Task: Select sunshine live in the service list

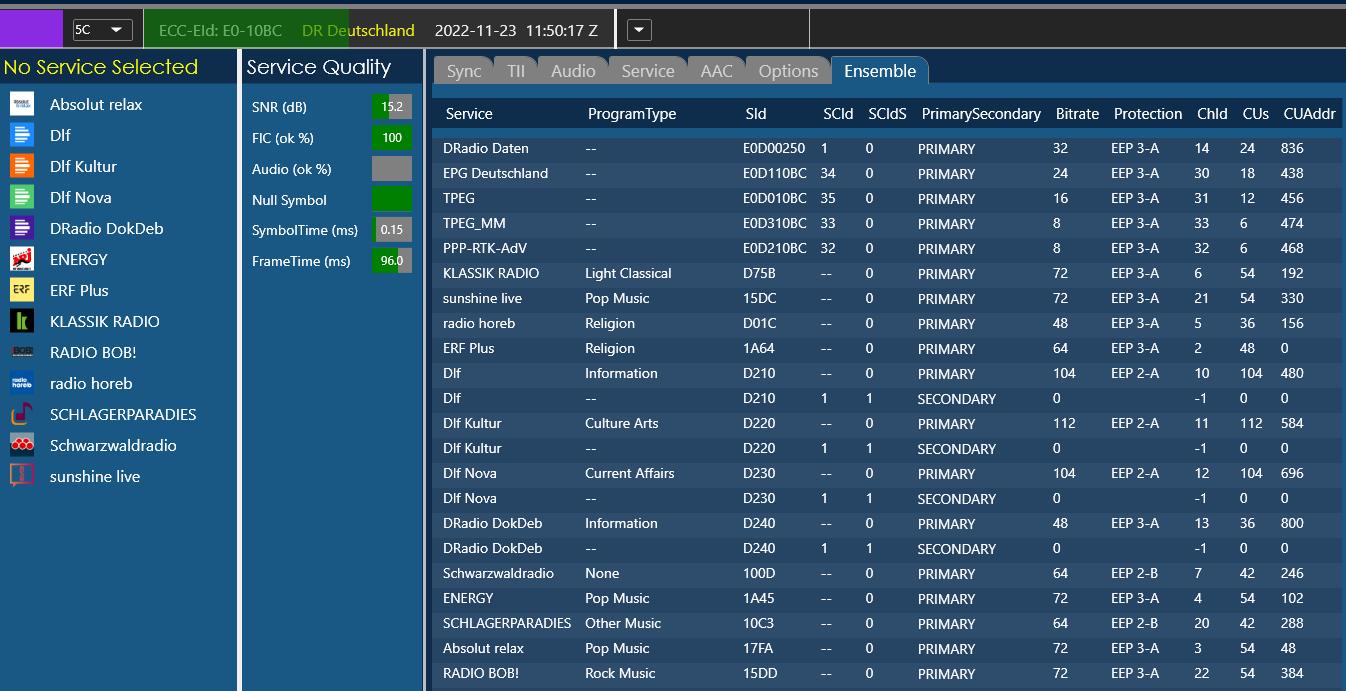Action: [x=95, y=476]
